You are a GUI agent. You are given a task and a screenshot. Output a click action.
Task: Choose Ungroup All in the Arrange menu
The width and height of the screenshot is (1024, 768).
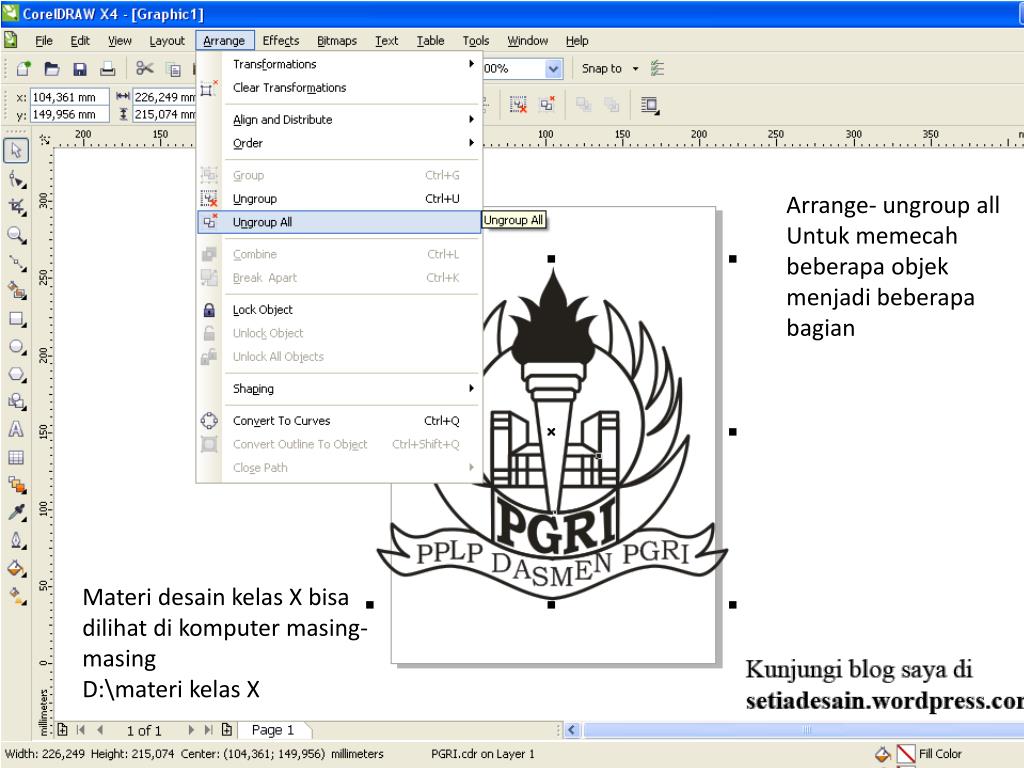pyautogui.click(x=338, y=222)
